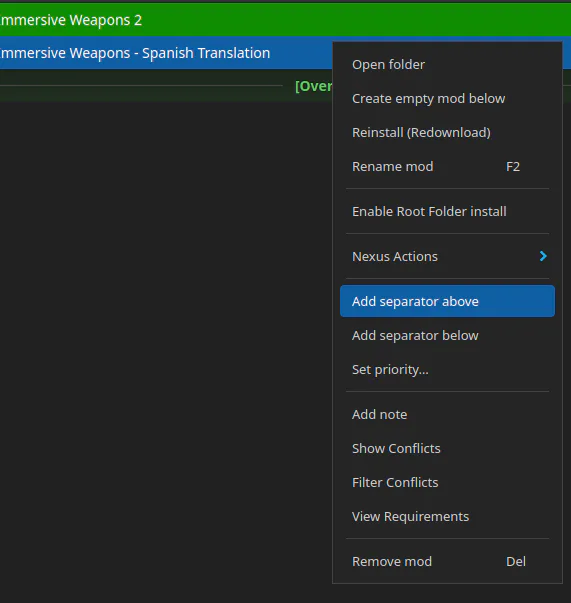This screenshot has width=571, height=603.
Task: Choose Show Conflicts option
Action: [x=447, y=448]
